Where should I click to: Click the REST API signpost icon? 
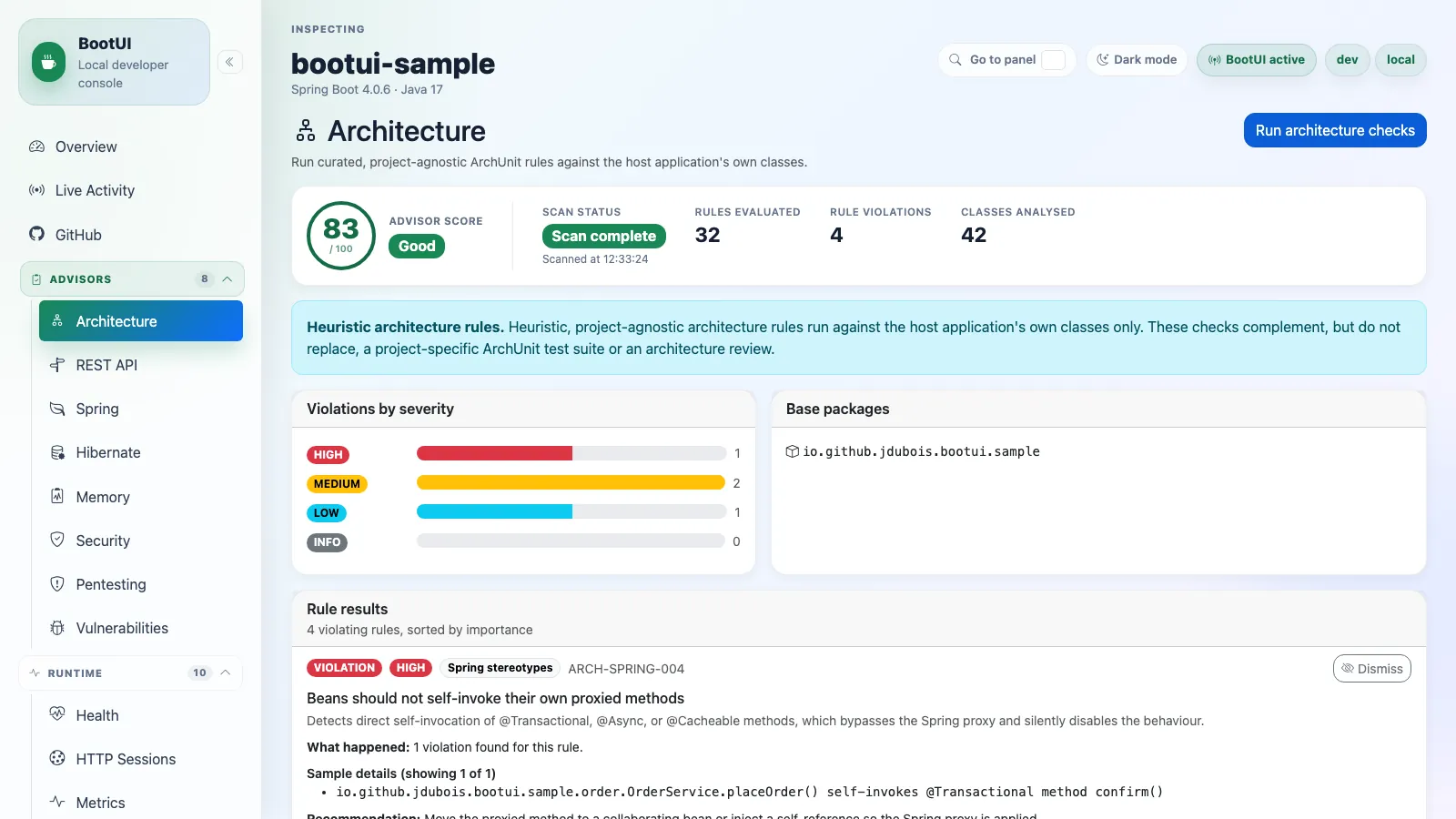(x=57, y=365)
